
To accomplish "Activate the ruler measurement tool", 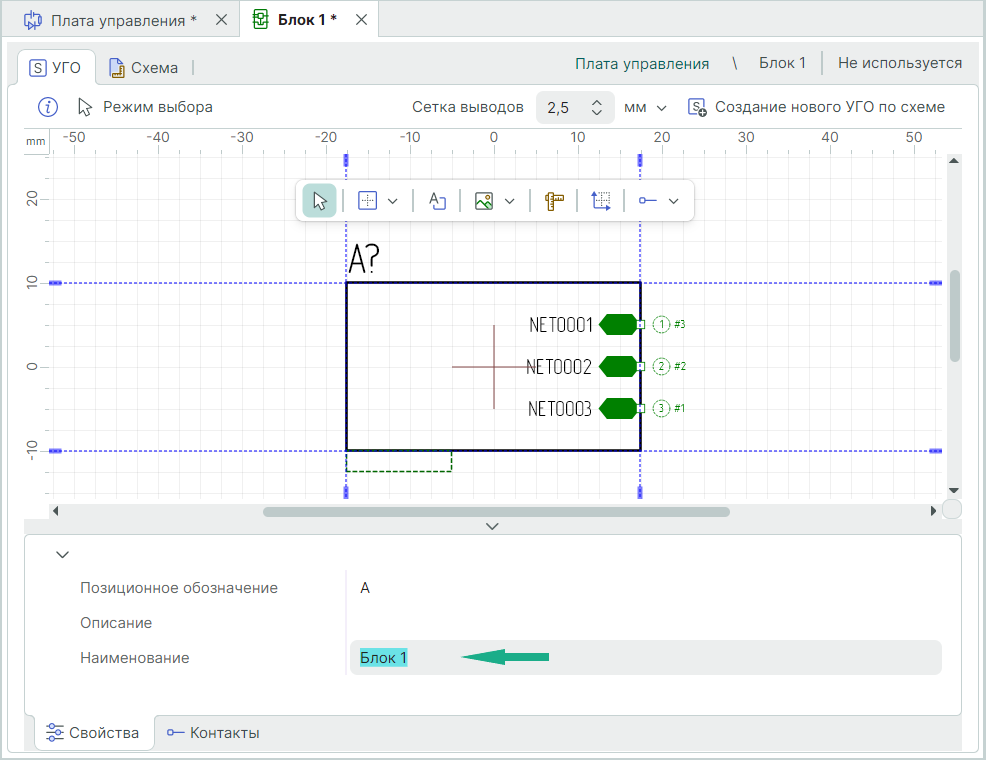I will point(555,201).
